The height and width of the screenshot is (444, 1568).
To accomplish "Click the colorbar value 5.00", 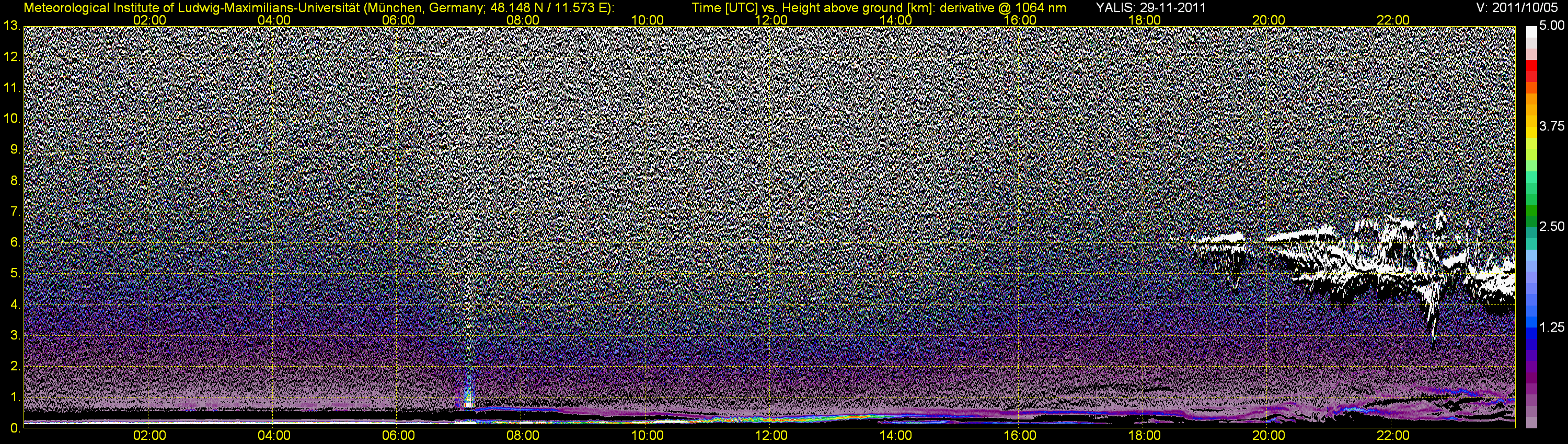I will coord(1551,26).
